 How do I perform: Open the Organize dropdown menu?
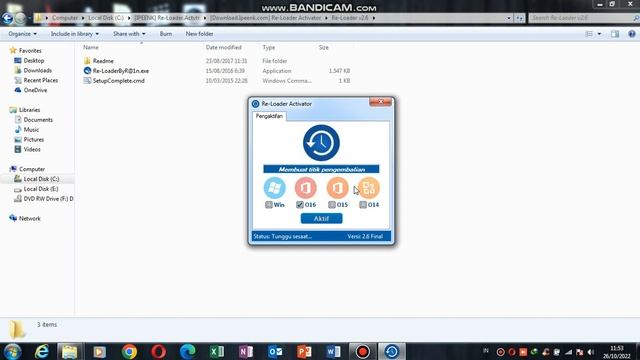pyautogui.click(x=22, y=34)
